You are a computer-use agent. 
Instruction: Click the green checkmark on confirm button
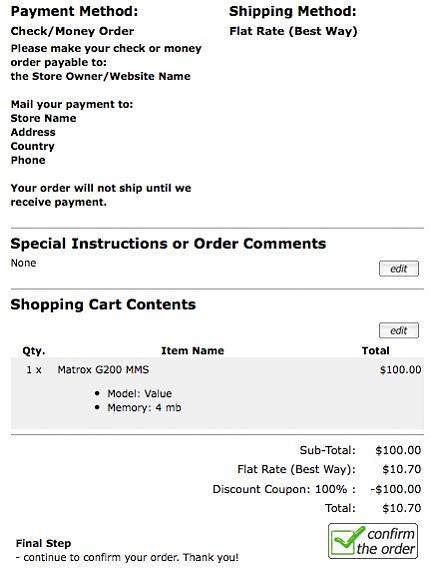point(348,540)
